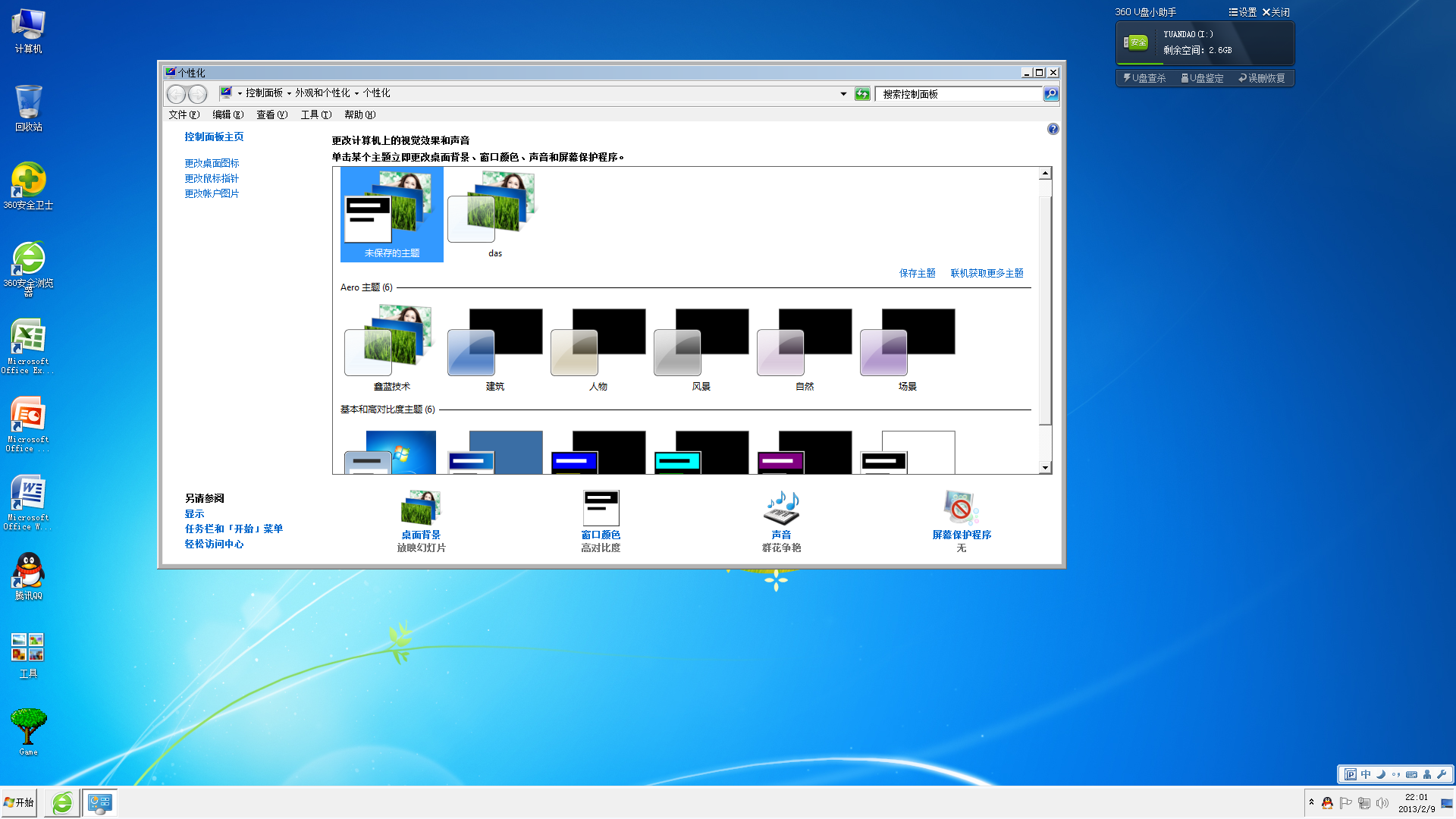Screen dimensions: 1456x819
Task: Open 屏幕保护程序 screen saver settings
Action: [x=962, y=520]
